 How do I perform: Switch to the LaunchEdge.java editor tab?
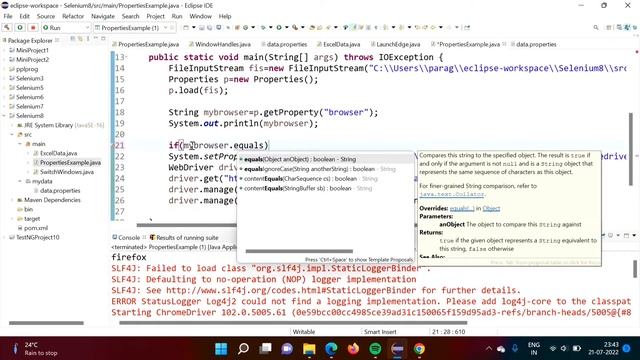point(395,44)
